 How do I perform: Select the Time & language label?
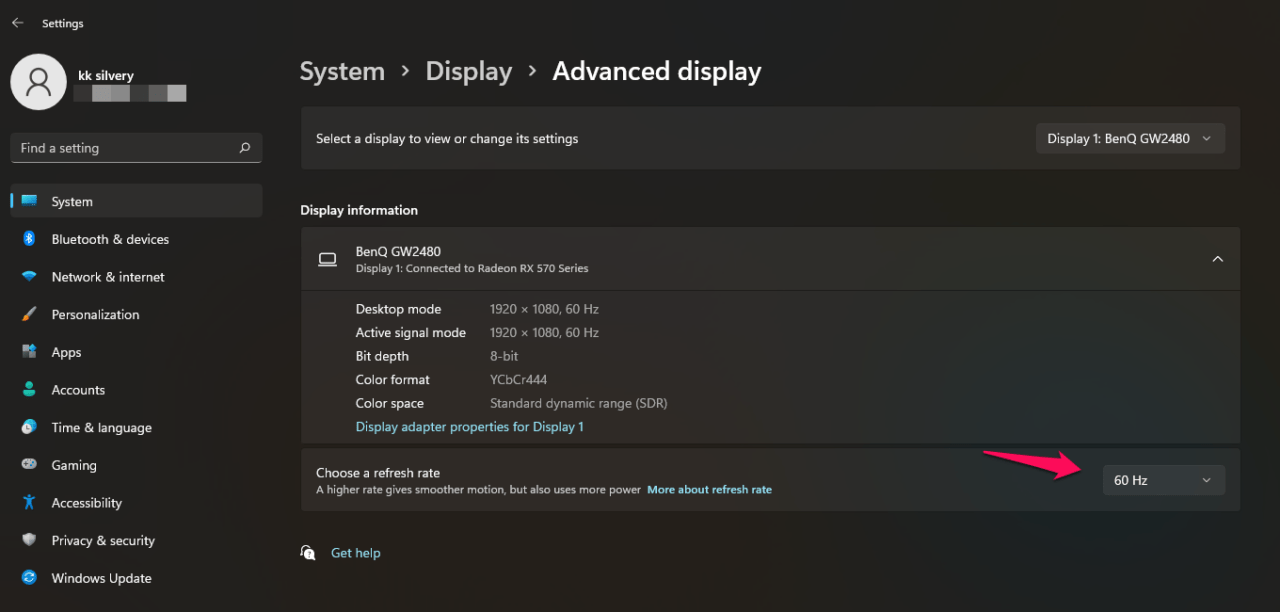pos(102,427)
